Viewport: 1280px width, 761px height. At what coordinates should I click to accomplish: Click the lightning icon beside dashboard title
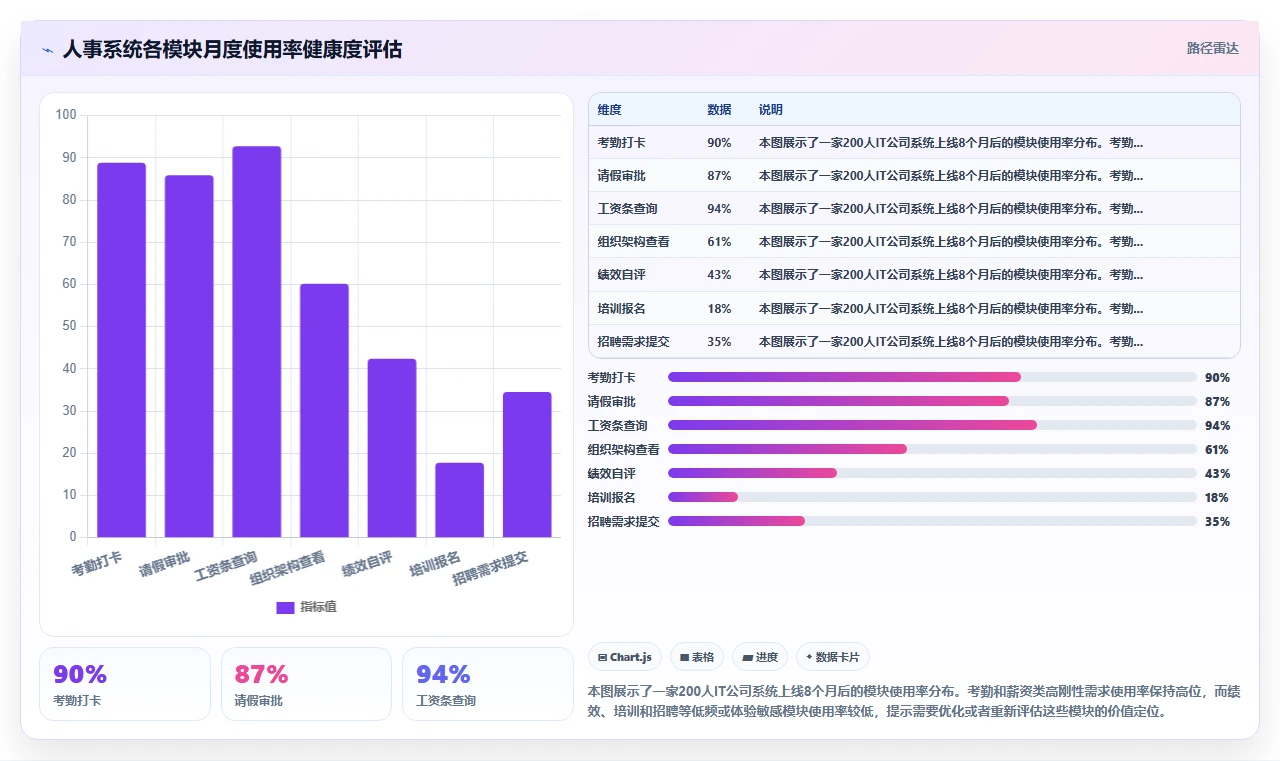pos(47,50)
